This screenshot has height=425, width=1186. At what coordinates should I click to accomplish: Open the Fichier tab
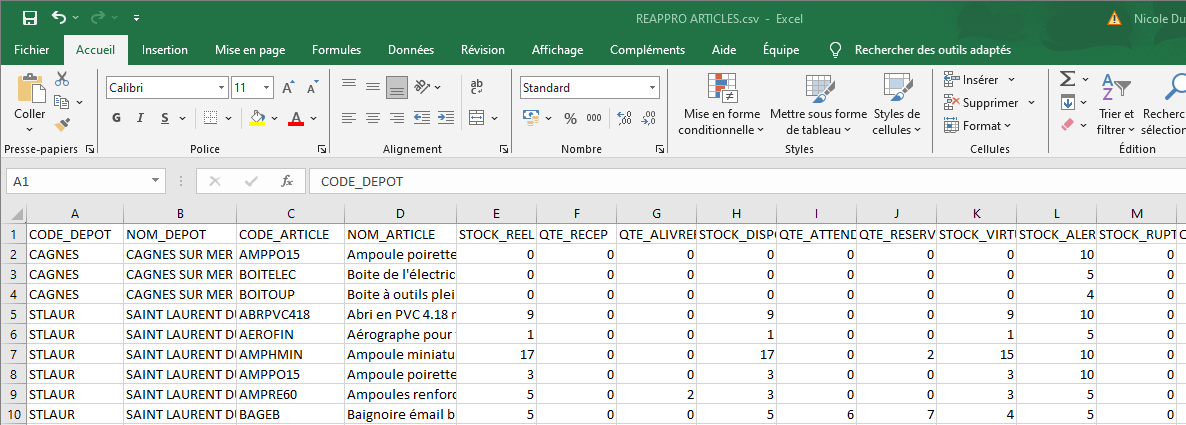click(x=32, y=50)
